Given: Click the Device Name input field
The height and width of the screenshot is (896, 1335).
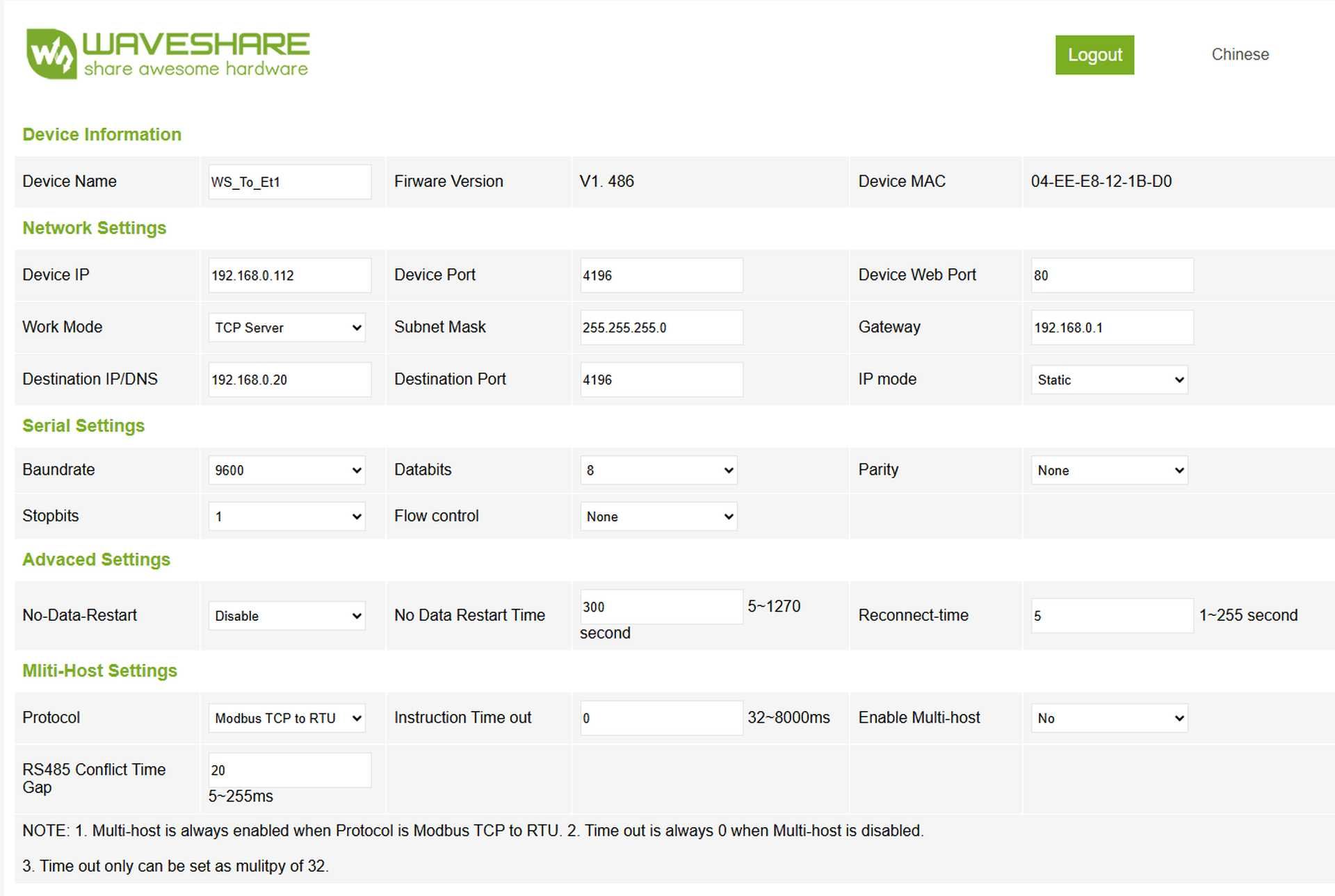Looking at the screenshot, I should (290, 182).
